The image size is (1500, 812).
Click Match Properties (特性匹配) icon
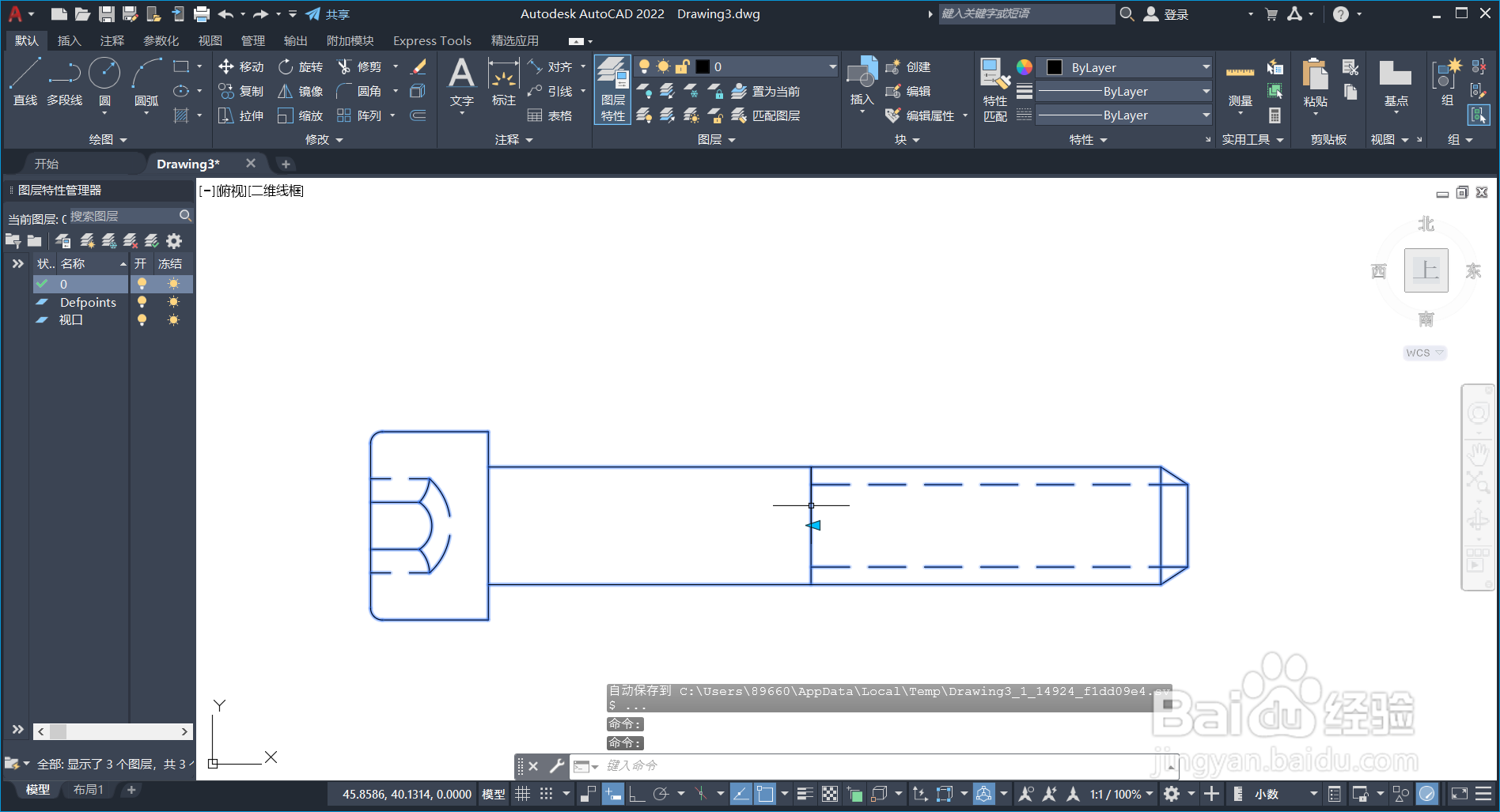pyautogui.click(x=995, y=89)
